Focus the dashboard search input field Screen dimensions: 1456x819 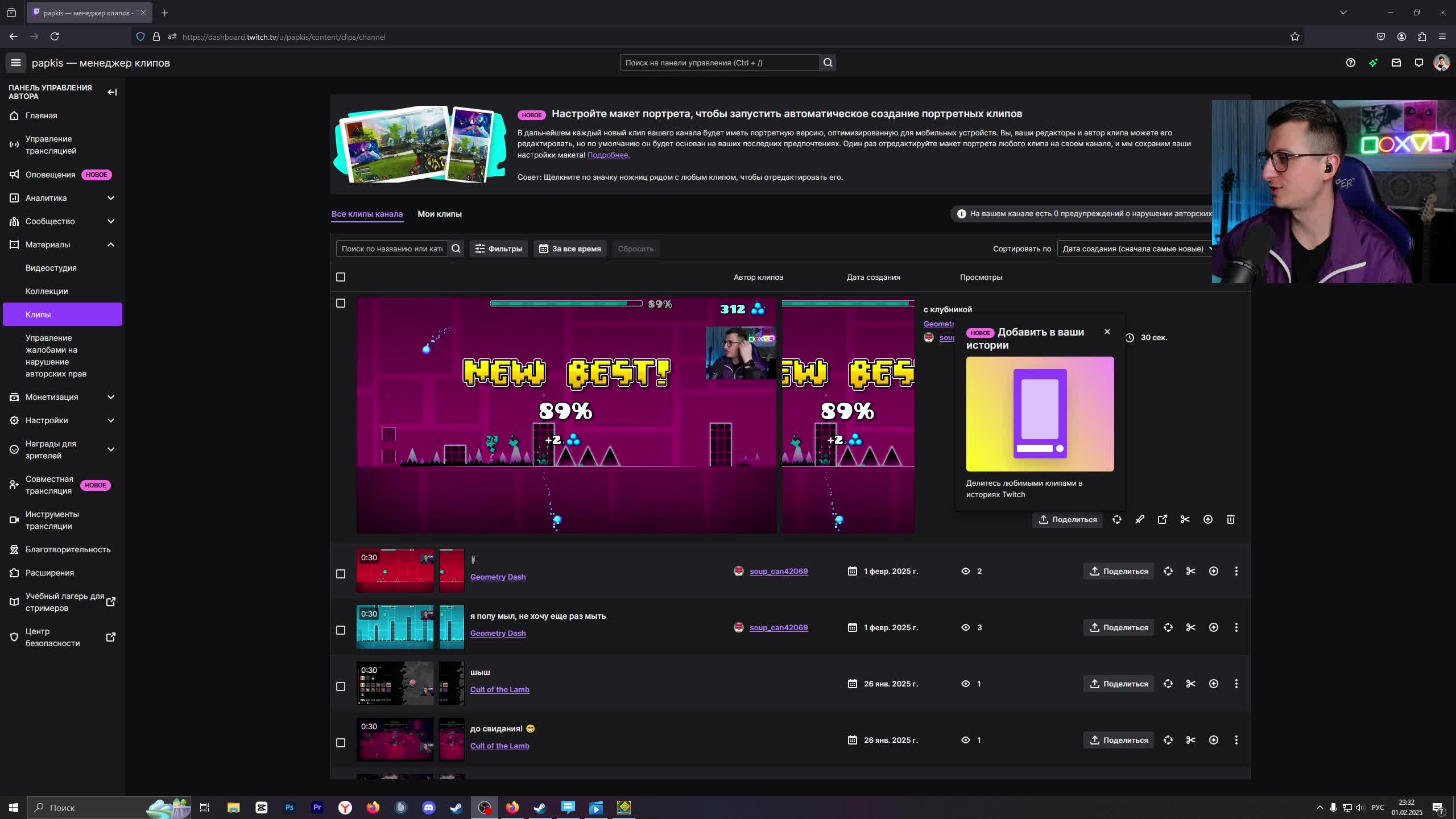pos(719,63)
